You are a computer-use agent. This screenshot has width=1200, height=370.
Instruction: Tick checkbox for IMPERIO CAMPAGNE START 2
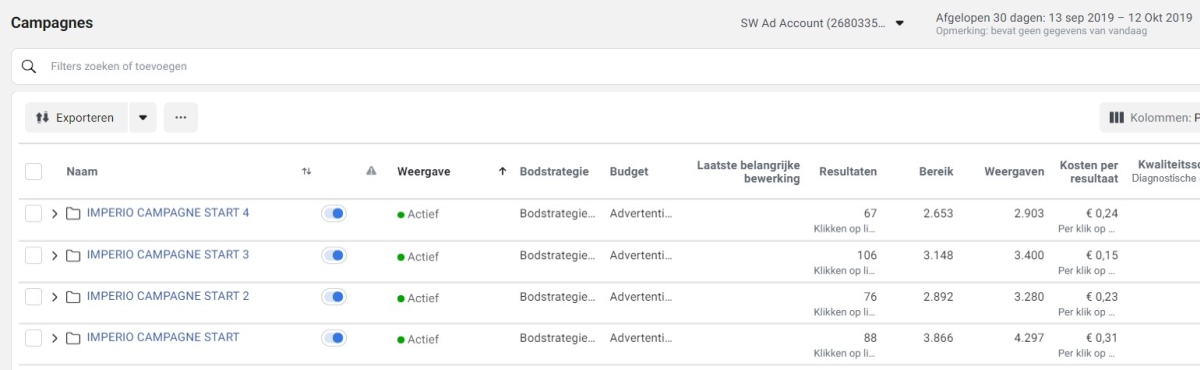(33, 297)
